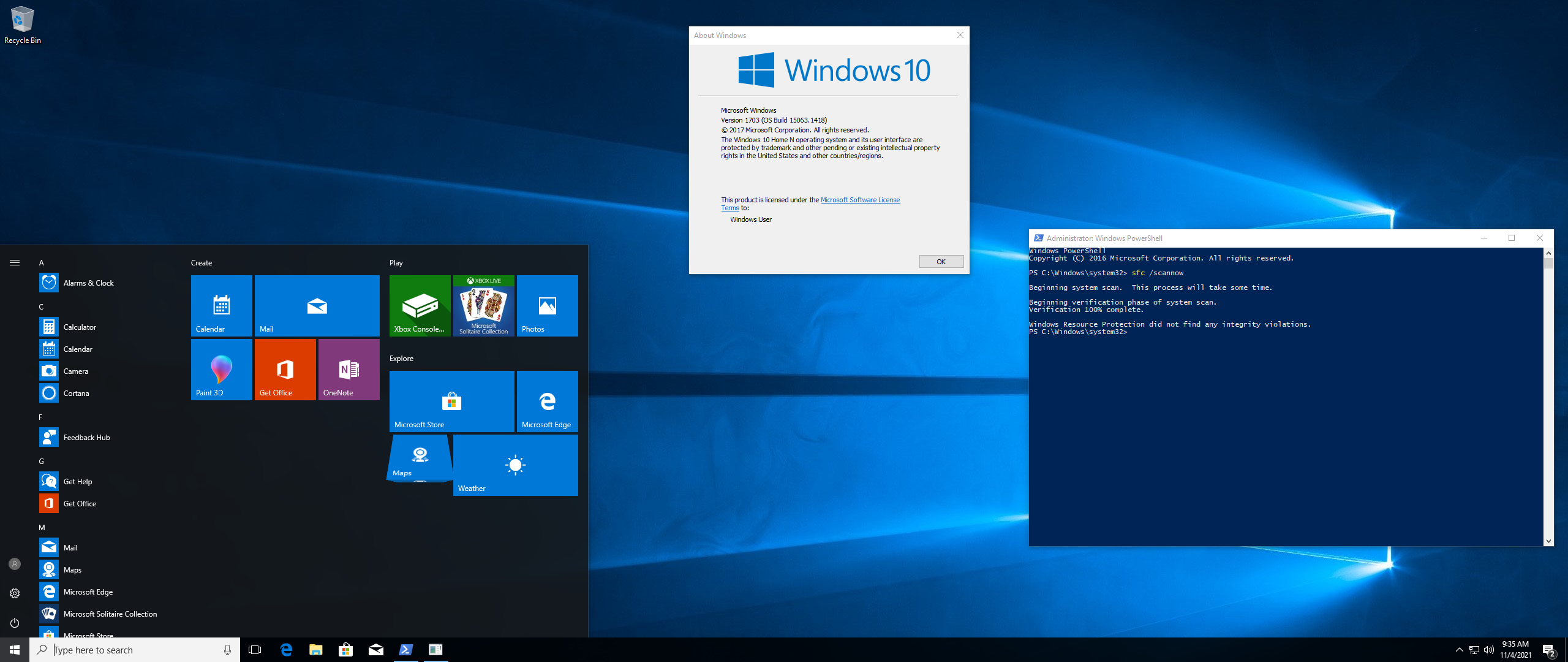The height and width of the screenshot is (662, 1568).
Task: Click the Explore tile group title
Action: (402, 359)
